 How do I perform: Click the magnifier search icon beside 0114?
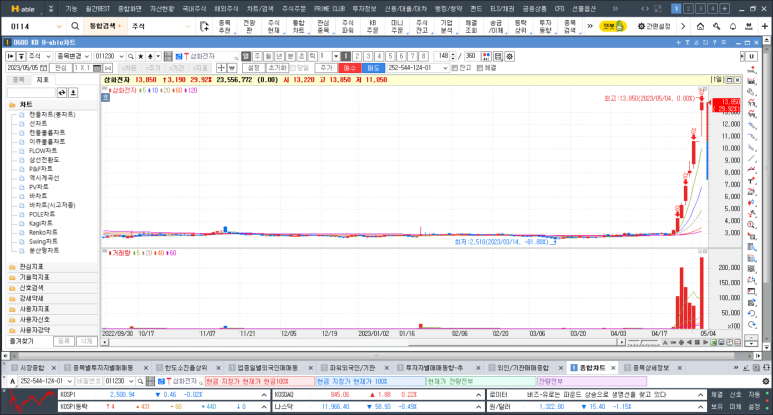click(75, 26)
